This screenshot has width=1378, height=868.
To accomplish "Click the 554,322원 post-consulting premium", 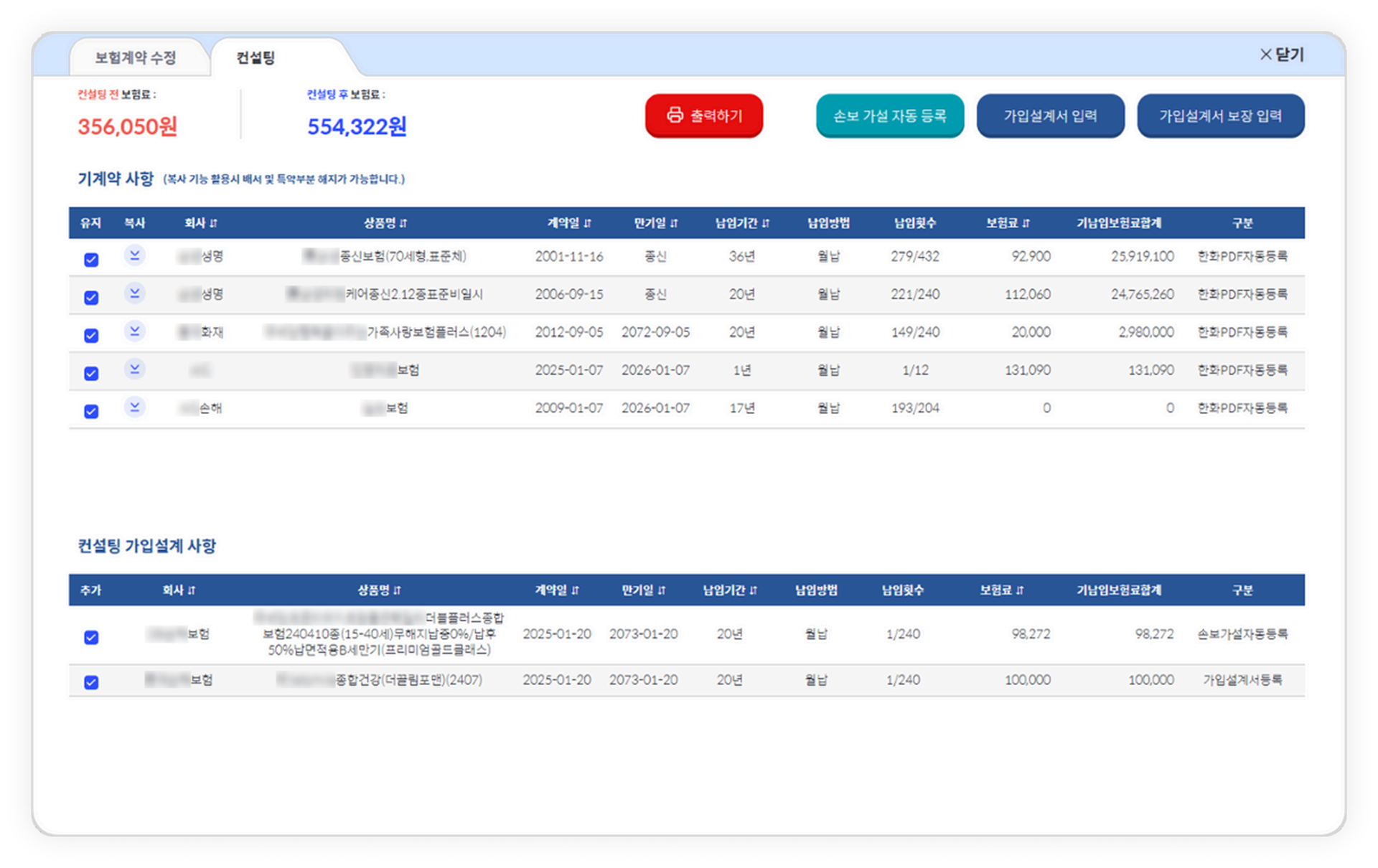I will coord(357,127).
